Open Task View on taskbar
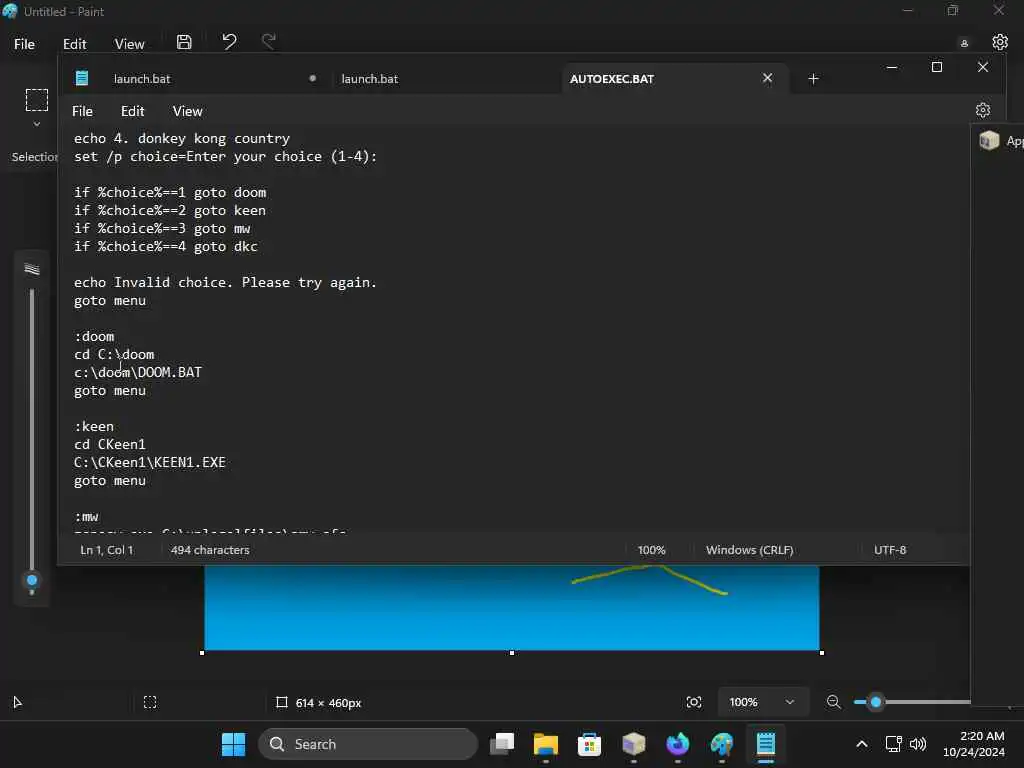This screenshot has width=1024, height=768. [502, 744]
